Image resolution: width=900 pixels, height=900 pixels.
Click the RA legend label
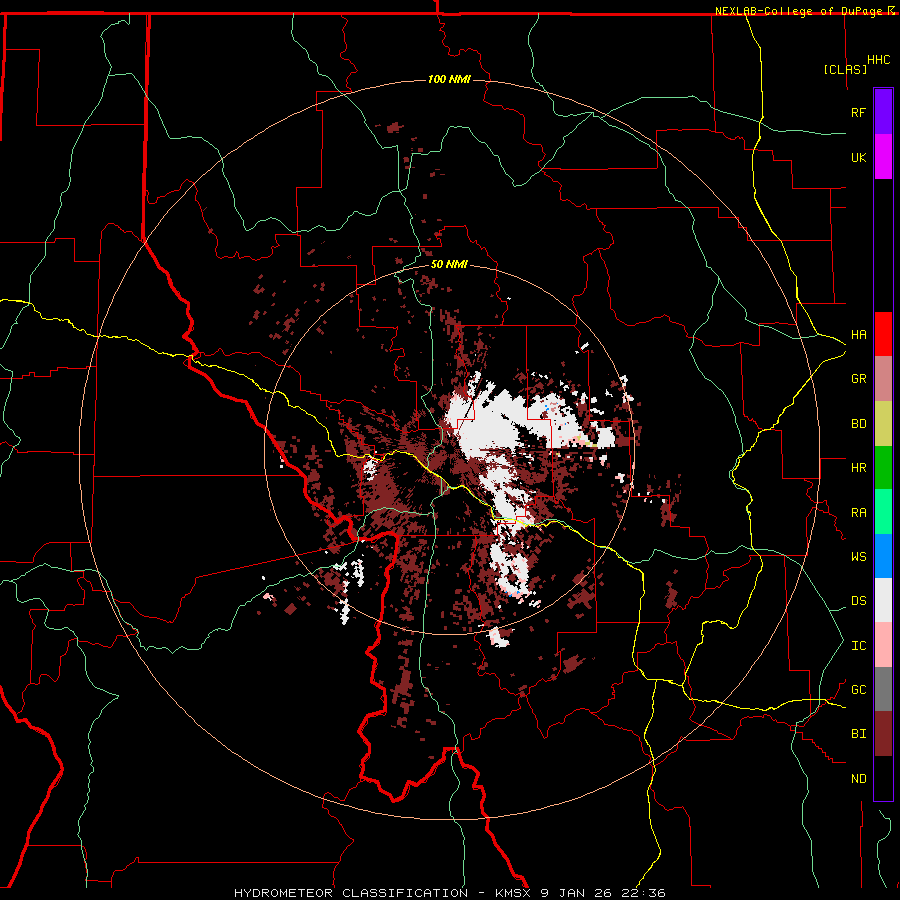858,513
